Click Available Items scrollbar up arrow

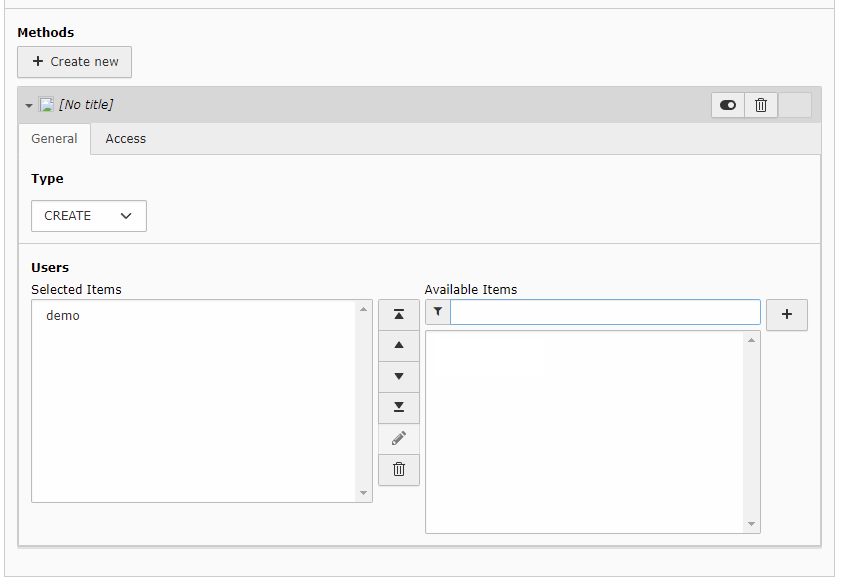pyautogui.click(x=751, y=340)
